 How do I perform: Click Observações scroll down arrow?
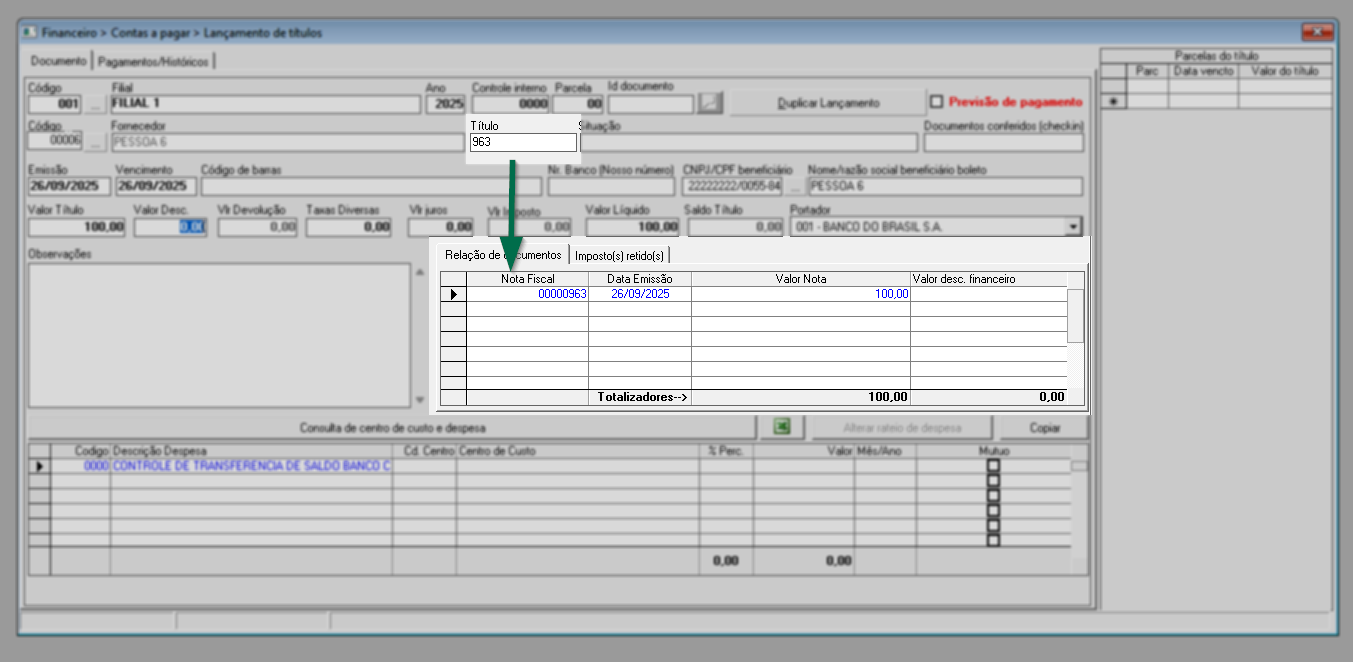tap(419, 400)
